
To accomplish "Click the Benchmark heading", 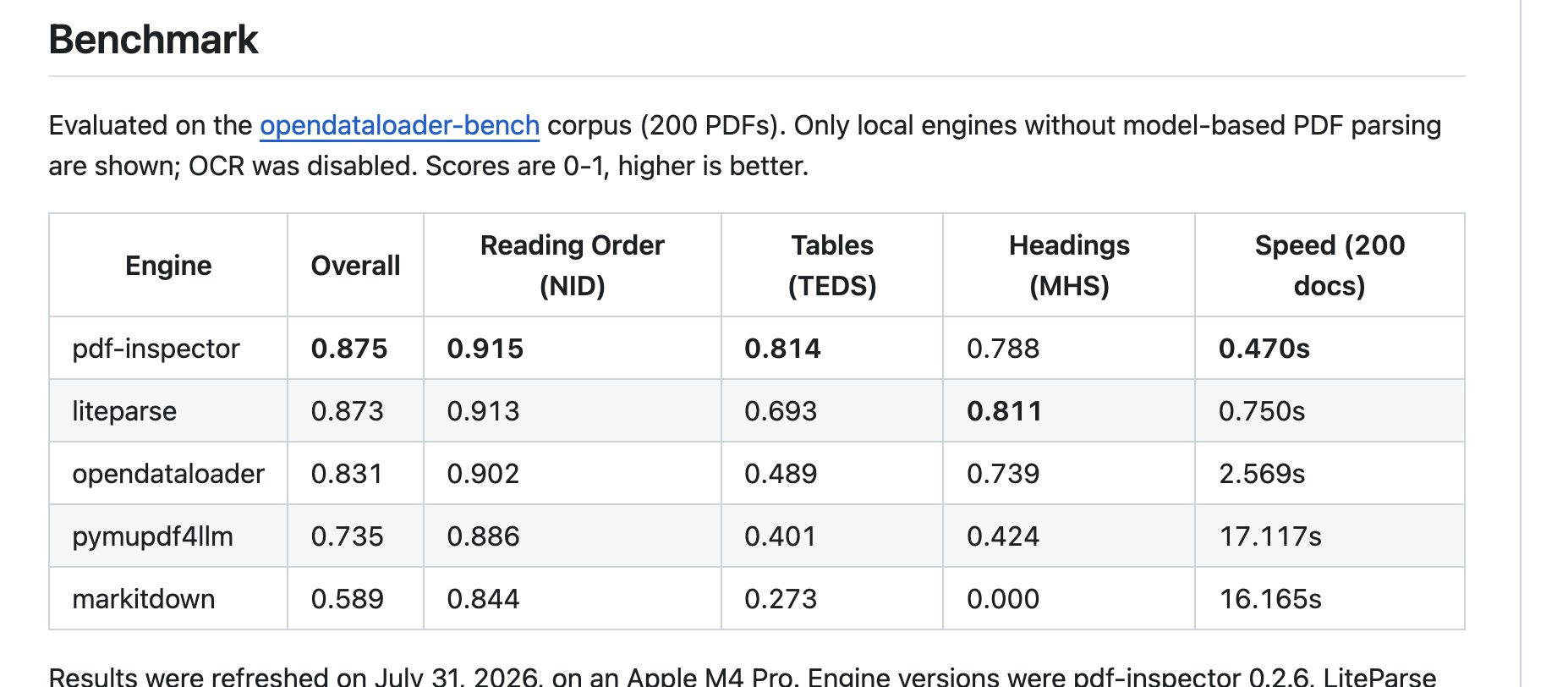I will tap(153, 40).
